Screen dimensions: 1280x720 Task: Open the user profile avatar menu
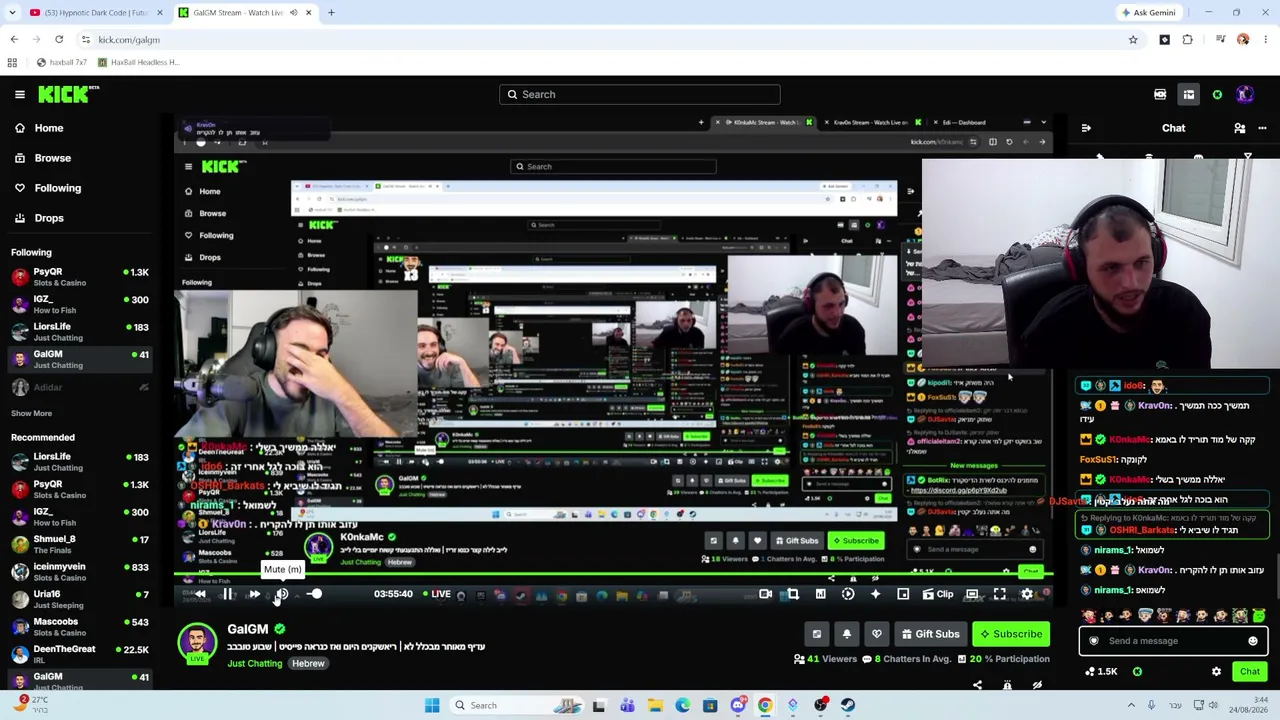pos(1245,95)
